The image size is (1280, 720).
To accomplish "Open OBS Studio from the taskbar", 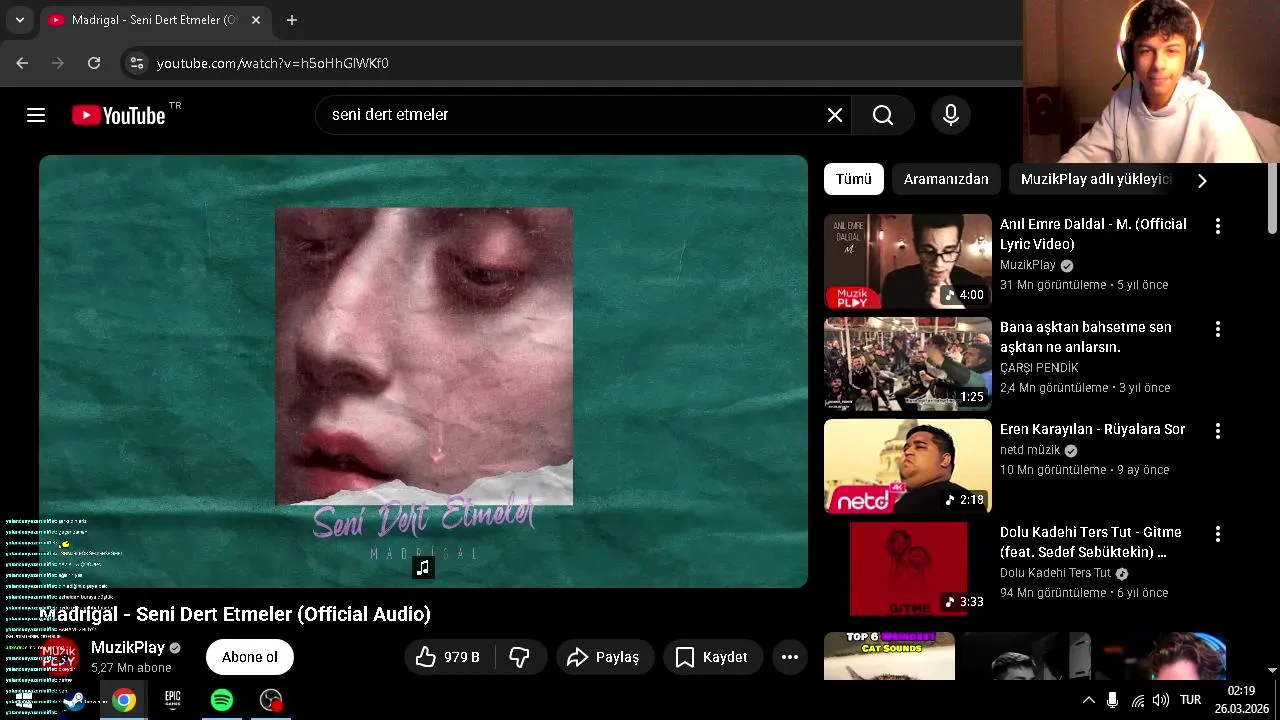I will [x=271, y=700].
